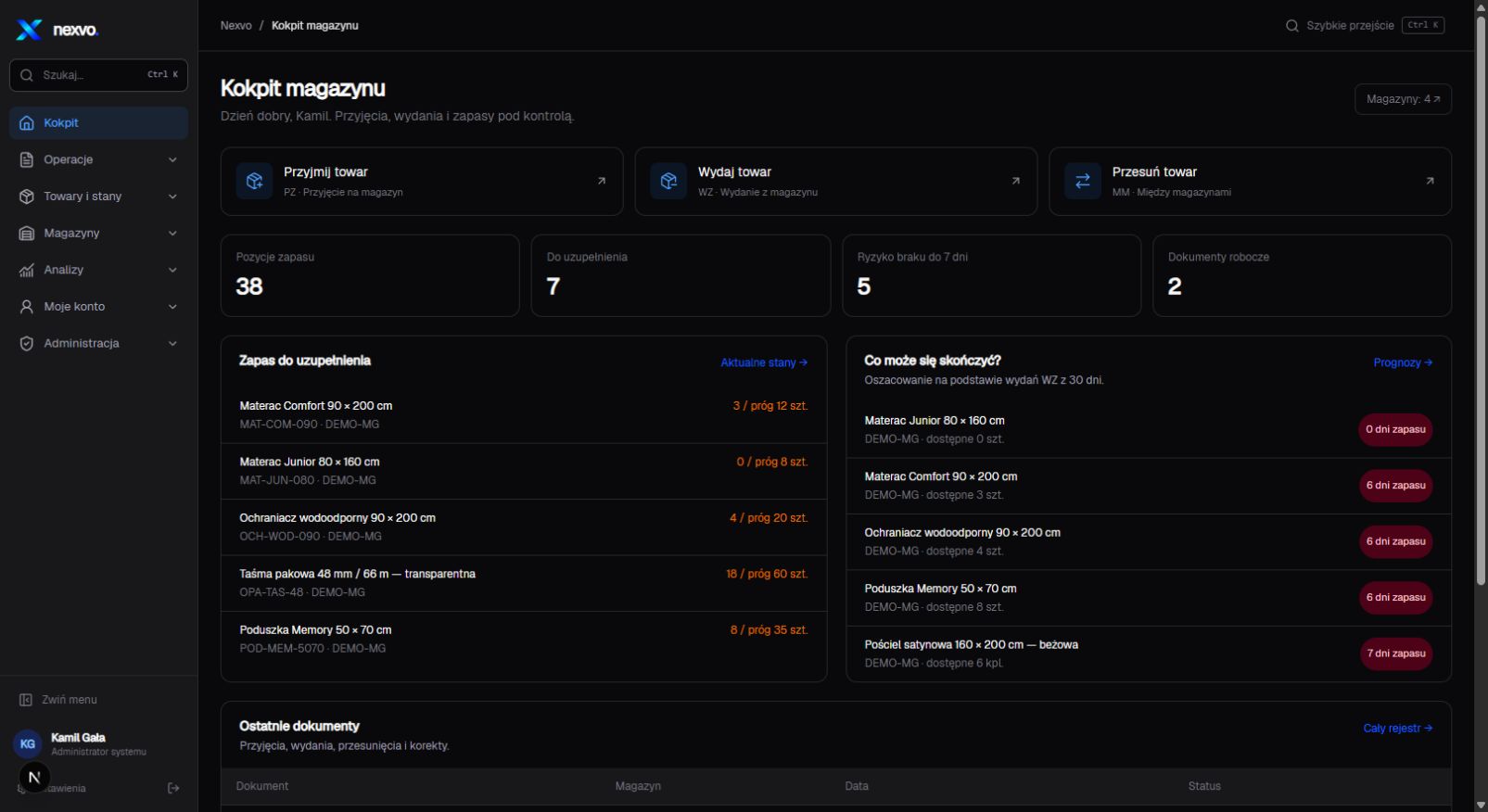Expand the Magazyny submenu chevron
Screen dimensions: 1488x812
pyautogui.click(x=172, y=233)
